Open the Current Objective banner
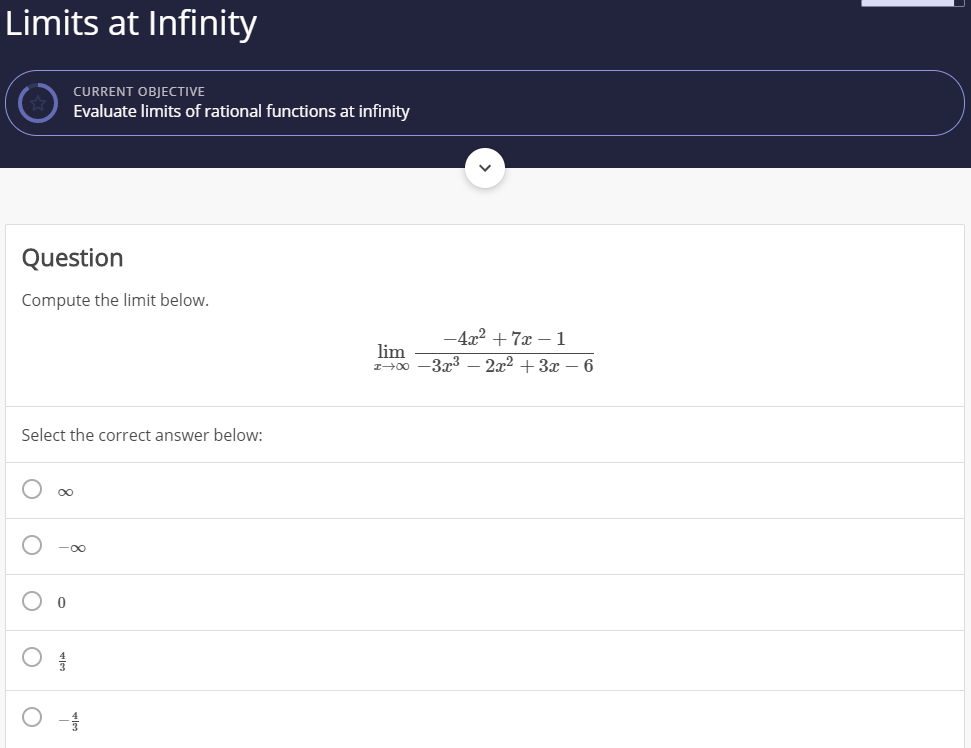The height and width of the screenshot is (748, 971). click(485, 102)
